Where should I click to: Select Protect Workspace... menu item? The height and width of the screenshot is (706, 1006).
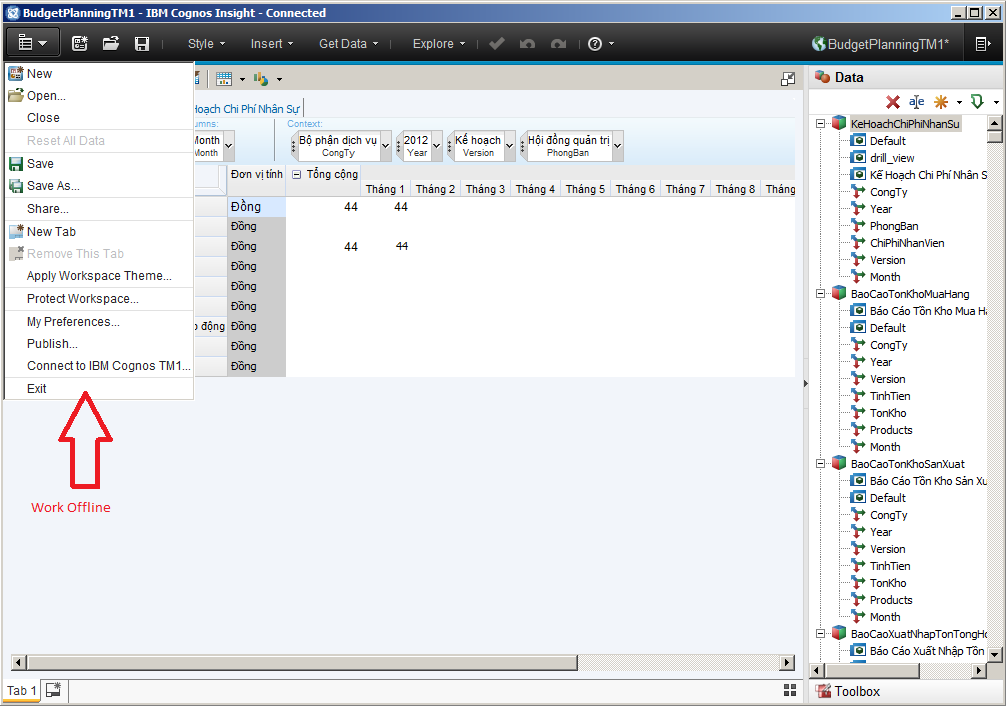point(99,298)
